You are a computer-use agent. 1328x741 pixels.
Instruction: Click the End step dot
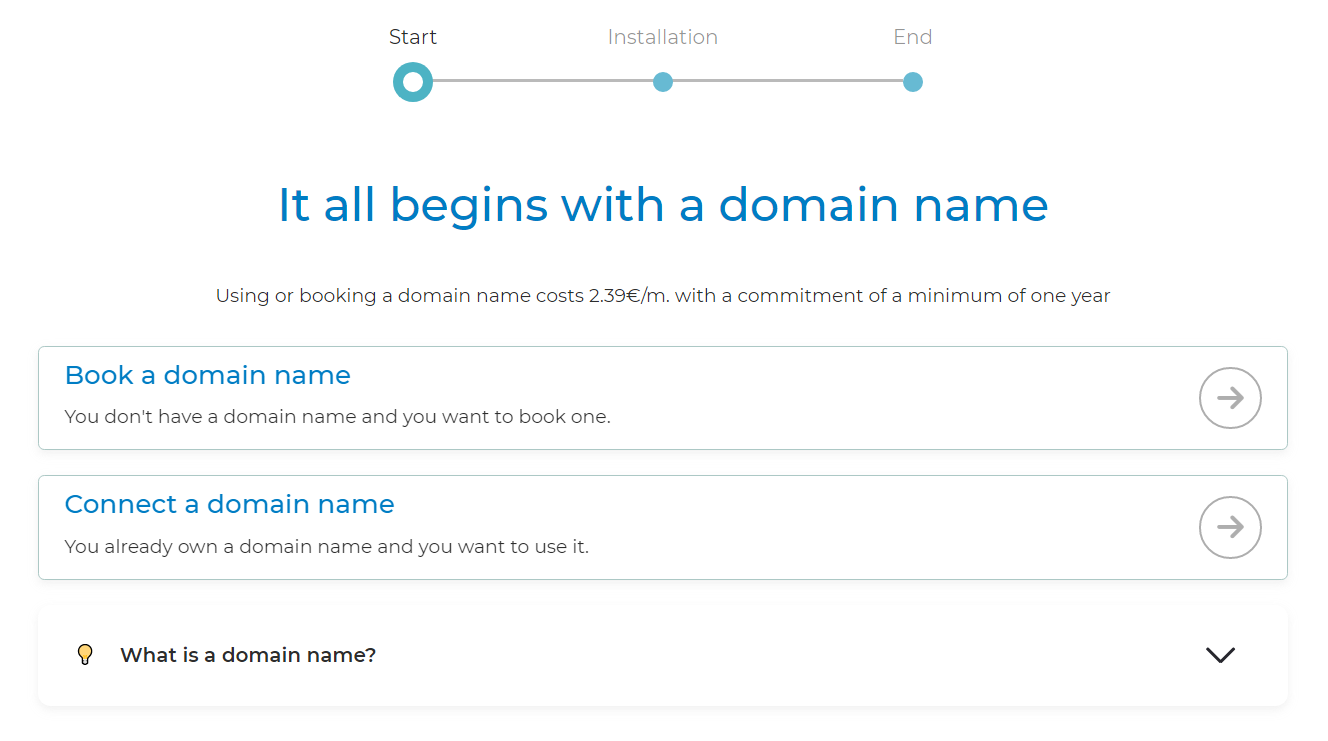(913, 82)
